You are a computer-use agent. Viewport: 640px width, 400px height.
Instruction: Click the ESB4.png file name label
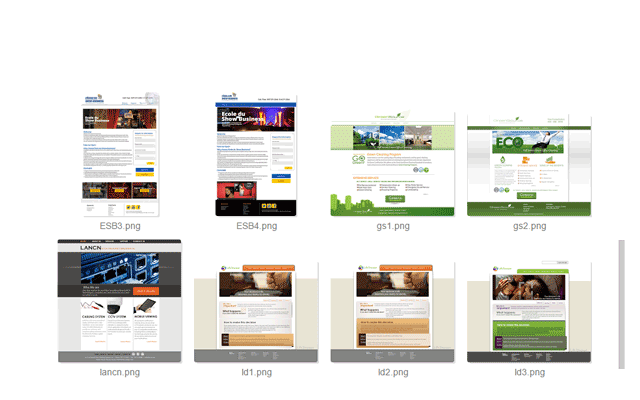pyautogui.click(x=256, y=226)
